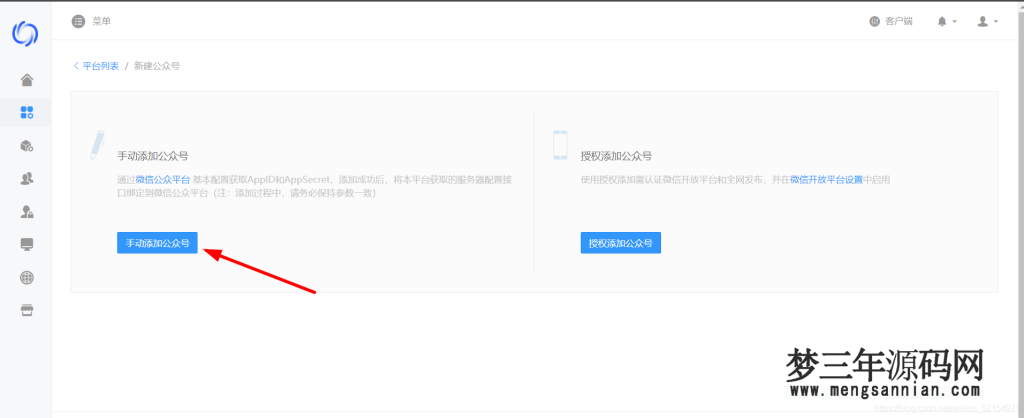Click the 授权添加公众号 section heading
Viewport: 1024px width, 418px height.
click(616, 156)
